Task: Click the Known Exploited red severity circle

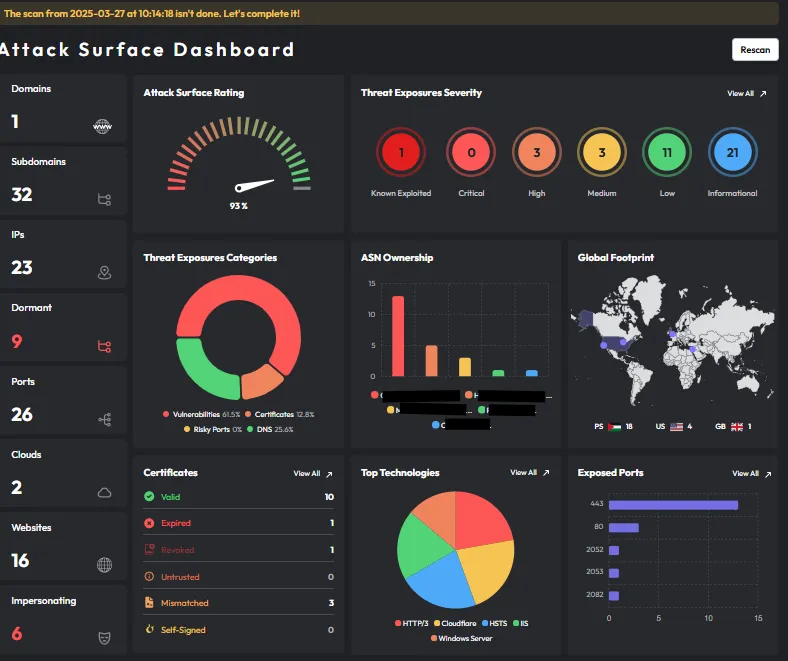Action: [x=401, y=153]
